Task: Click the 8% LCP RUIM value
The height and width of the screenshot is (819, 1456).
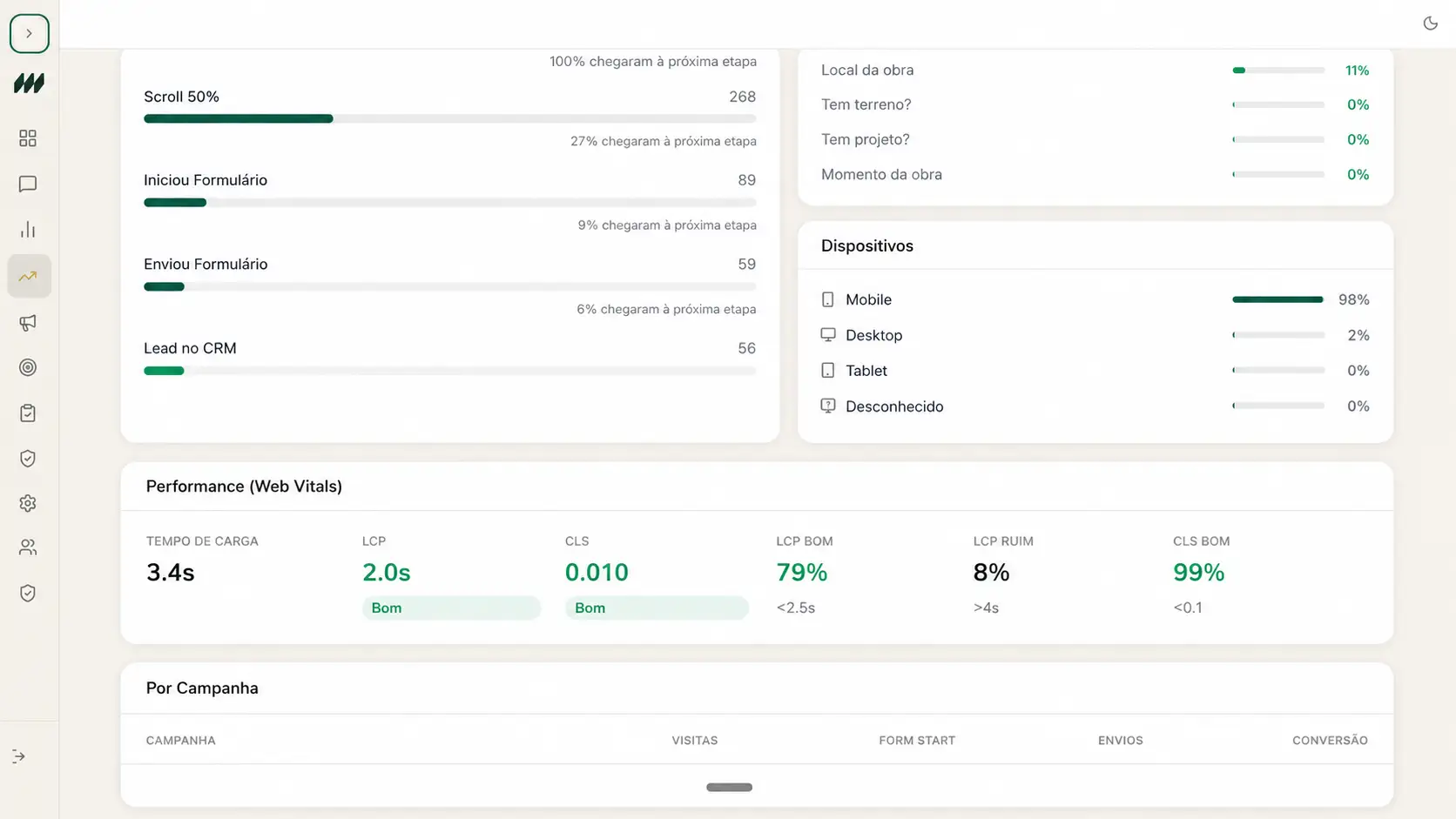Action: click(x=991, y=573)
